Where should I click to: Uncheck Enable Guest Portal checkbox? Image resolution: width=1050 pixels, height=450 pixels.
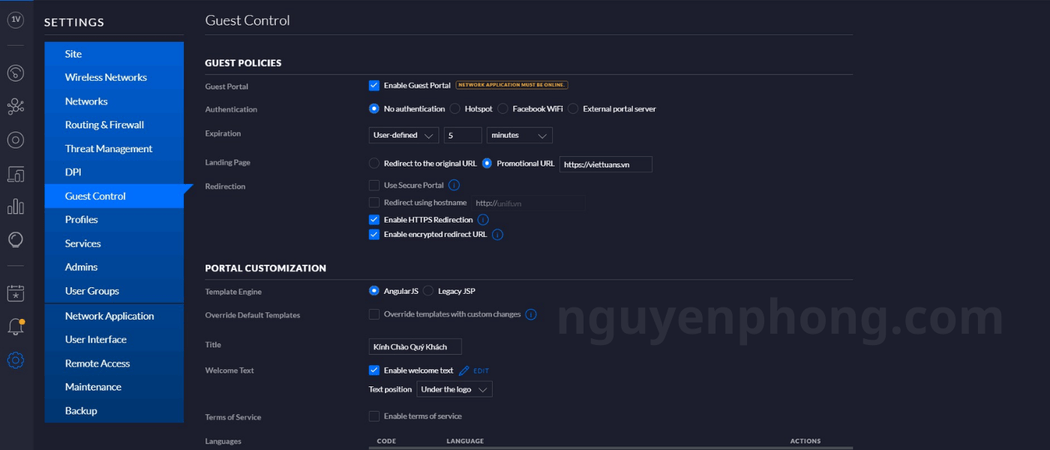pos(374,86)
